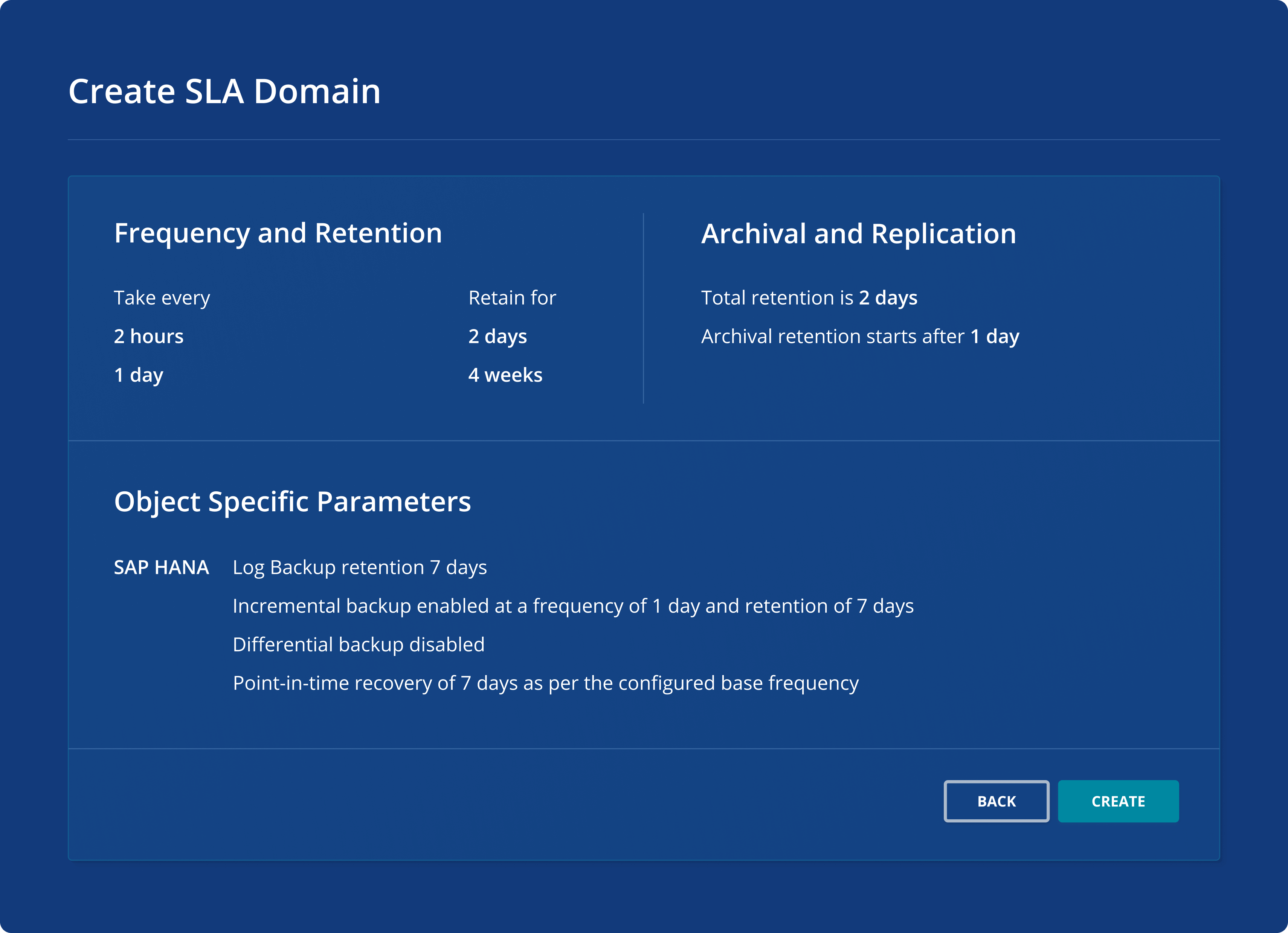Click the Frequency and Retention heading
Image resolution: width=1288 pixels, height=933 pixels.
[x=278, y=233]
